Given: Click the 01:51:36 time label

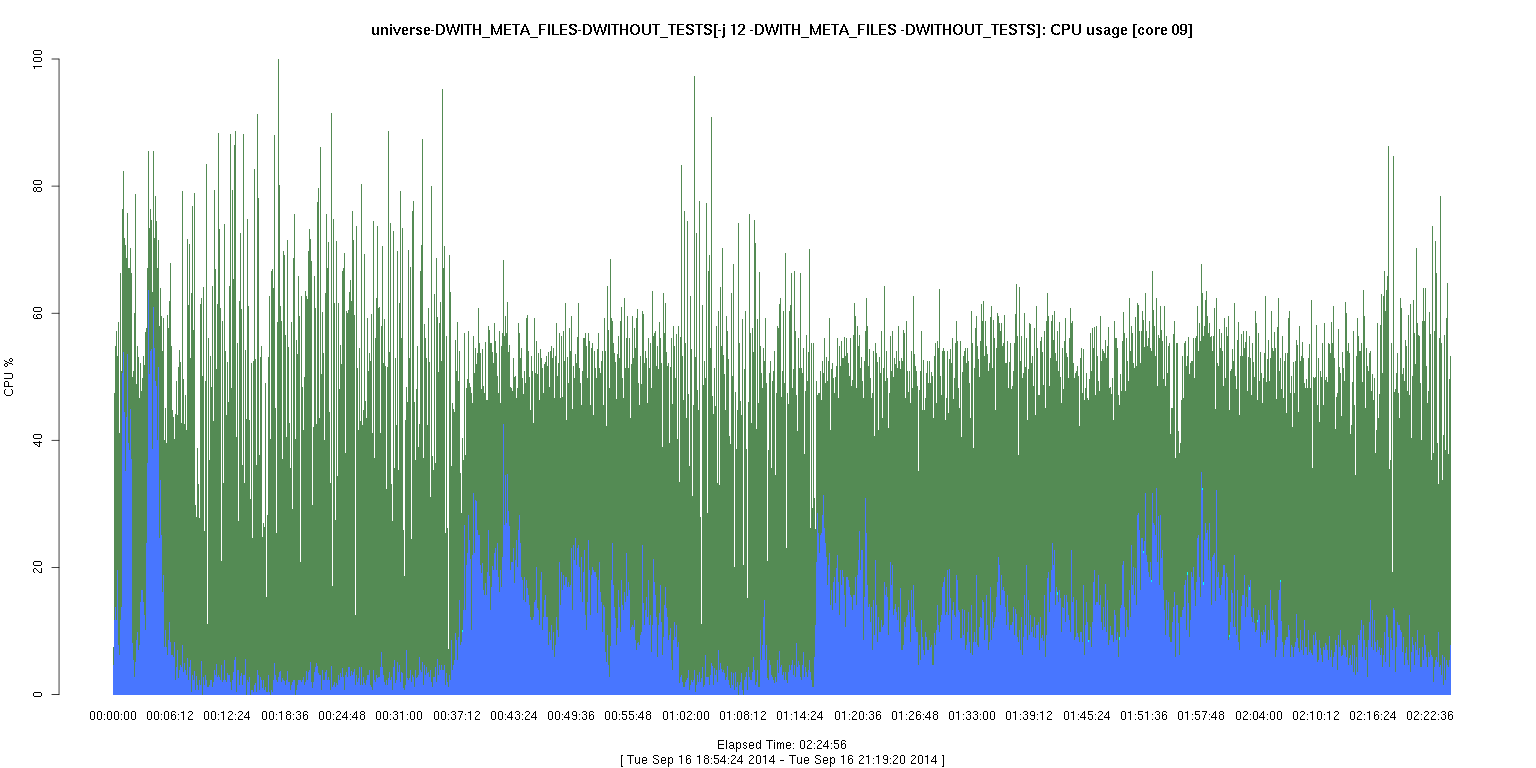Looking at the screenshot, I should pyautogui.click(x=1144, y=716).
